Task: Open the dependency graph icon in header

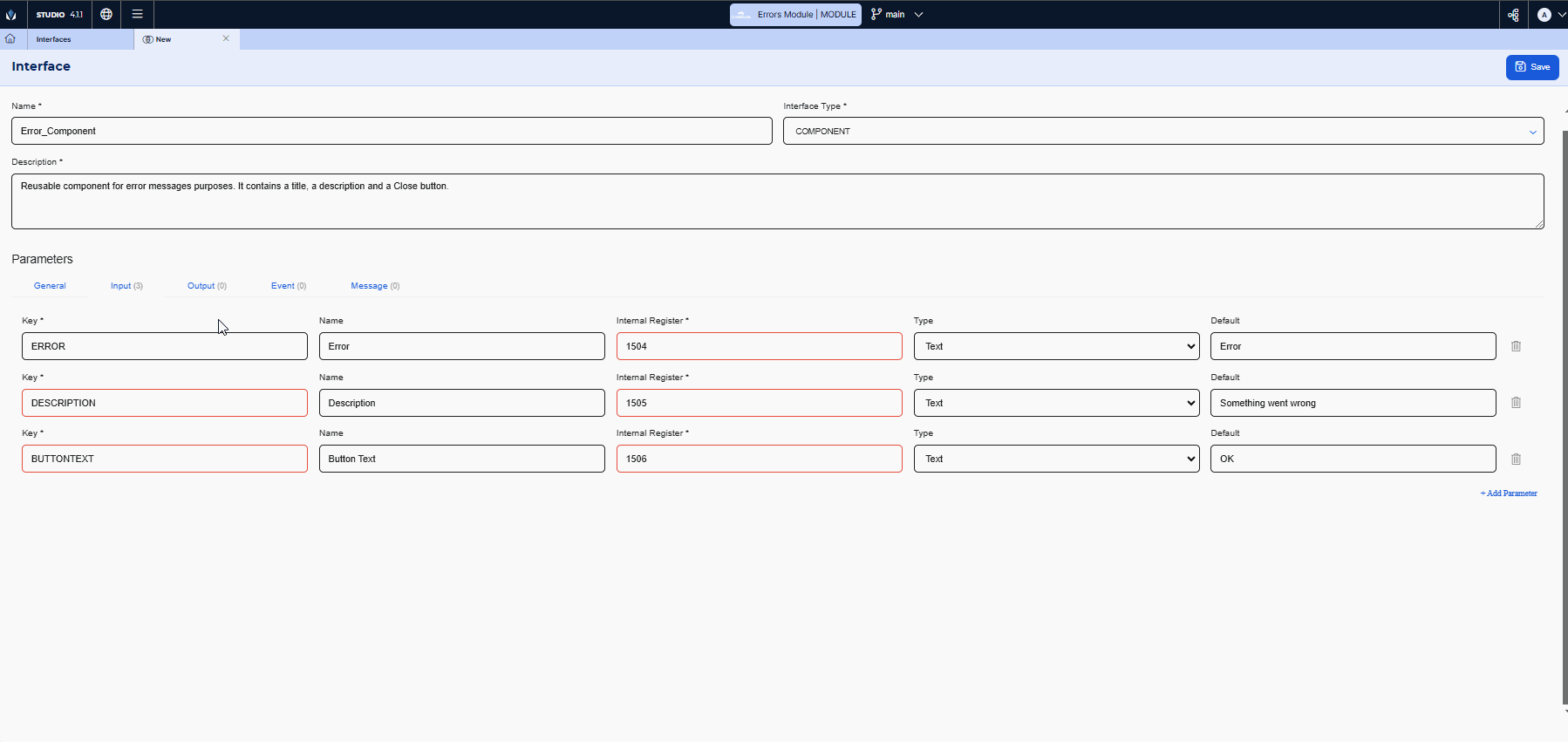Action: tap(1513, 15)
